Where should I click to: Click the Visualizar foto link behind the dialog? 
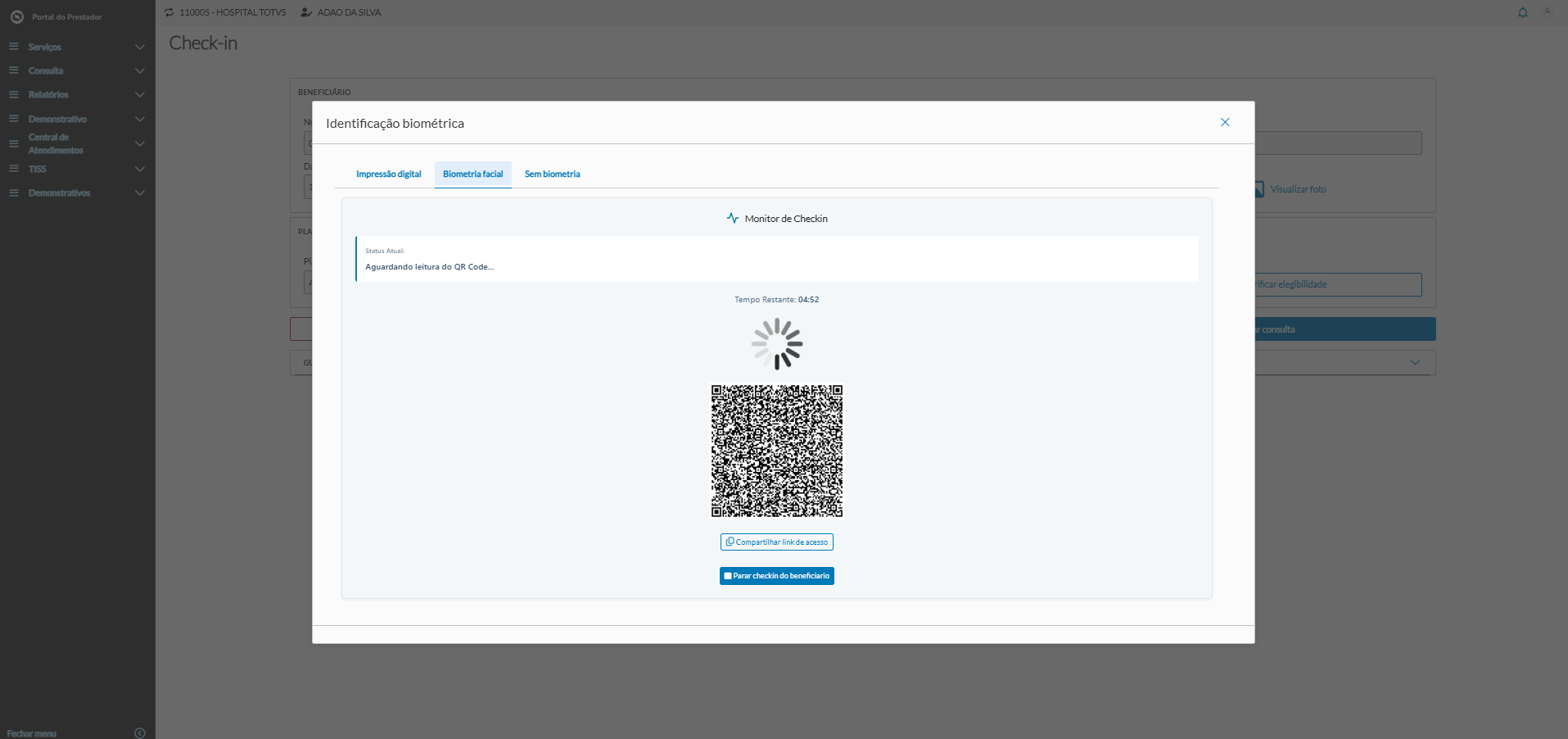pyautogui.click(x=1298, y=189)
